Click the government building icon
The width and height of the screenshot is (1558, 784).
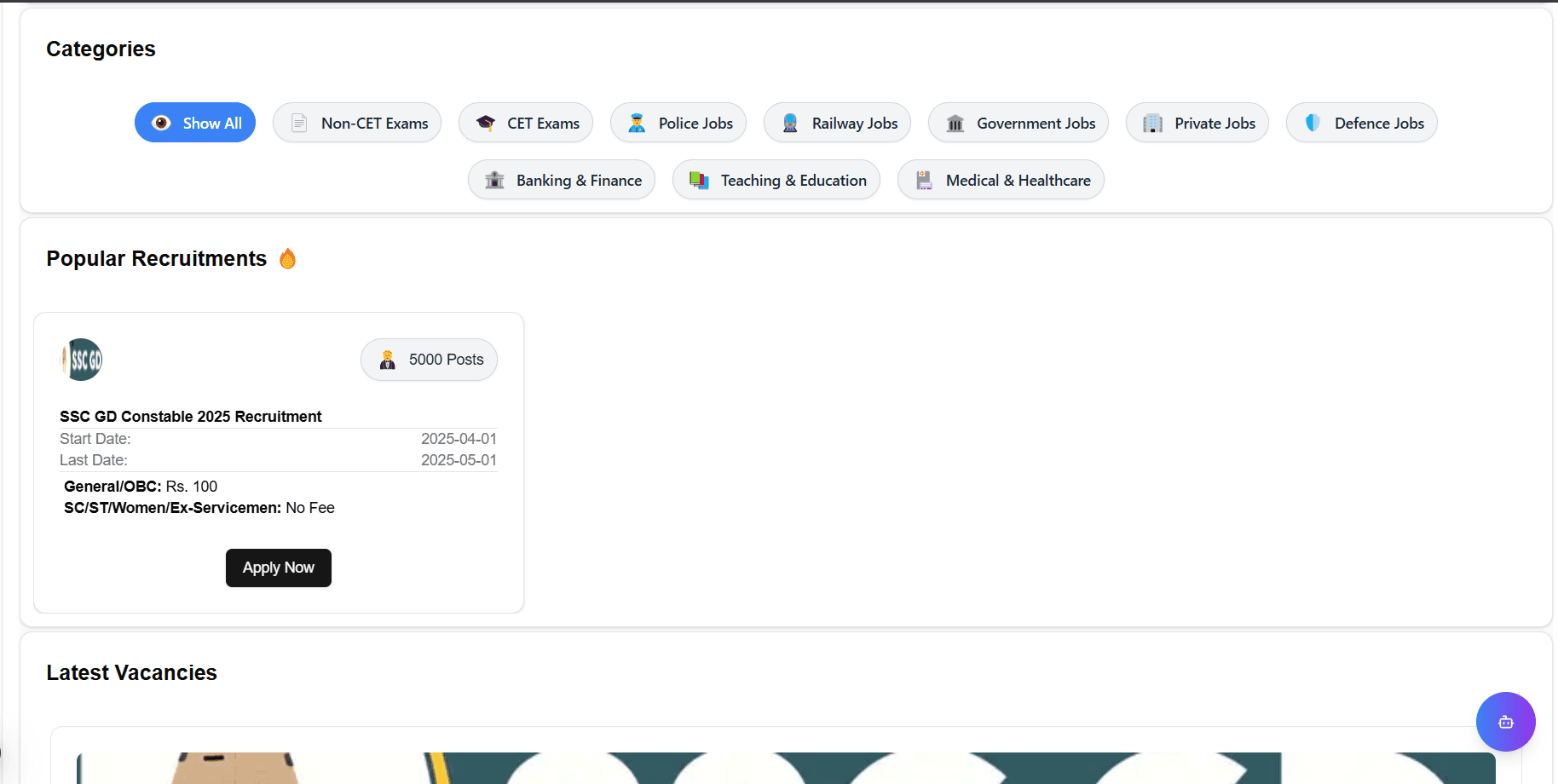pyautogui.click(x=955, y=123)
